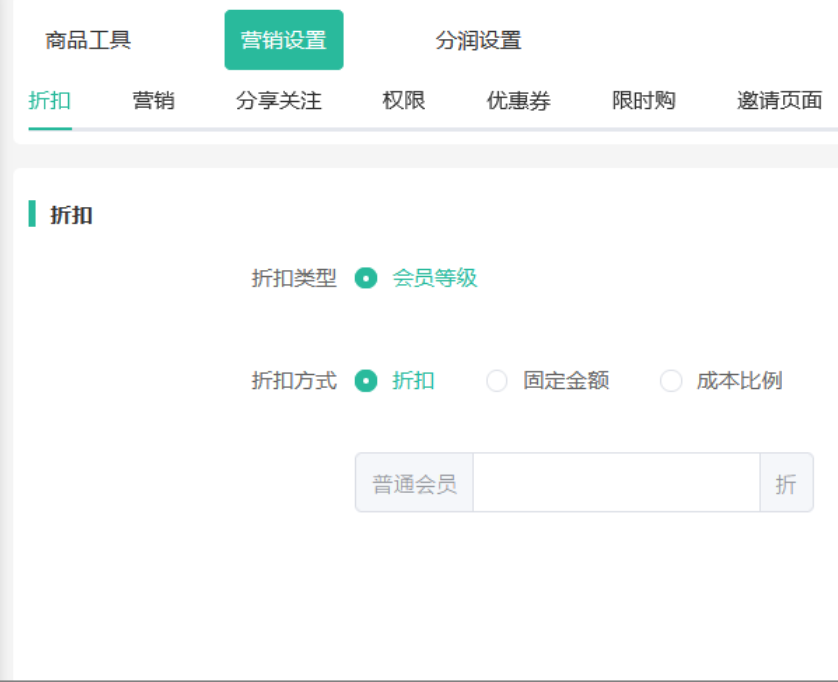Go to the 邀请页面 sub-tab
Viewport: 838px width, 682px height.
point(780,100)
